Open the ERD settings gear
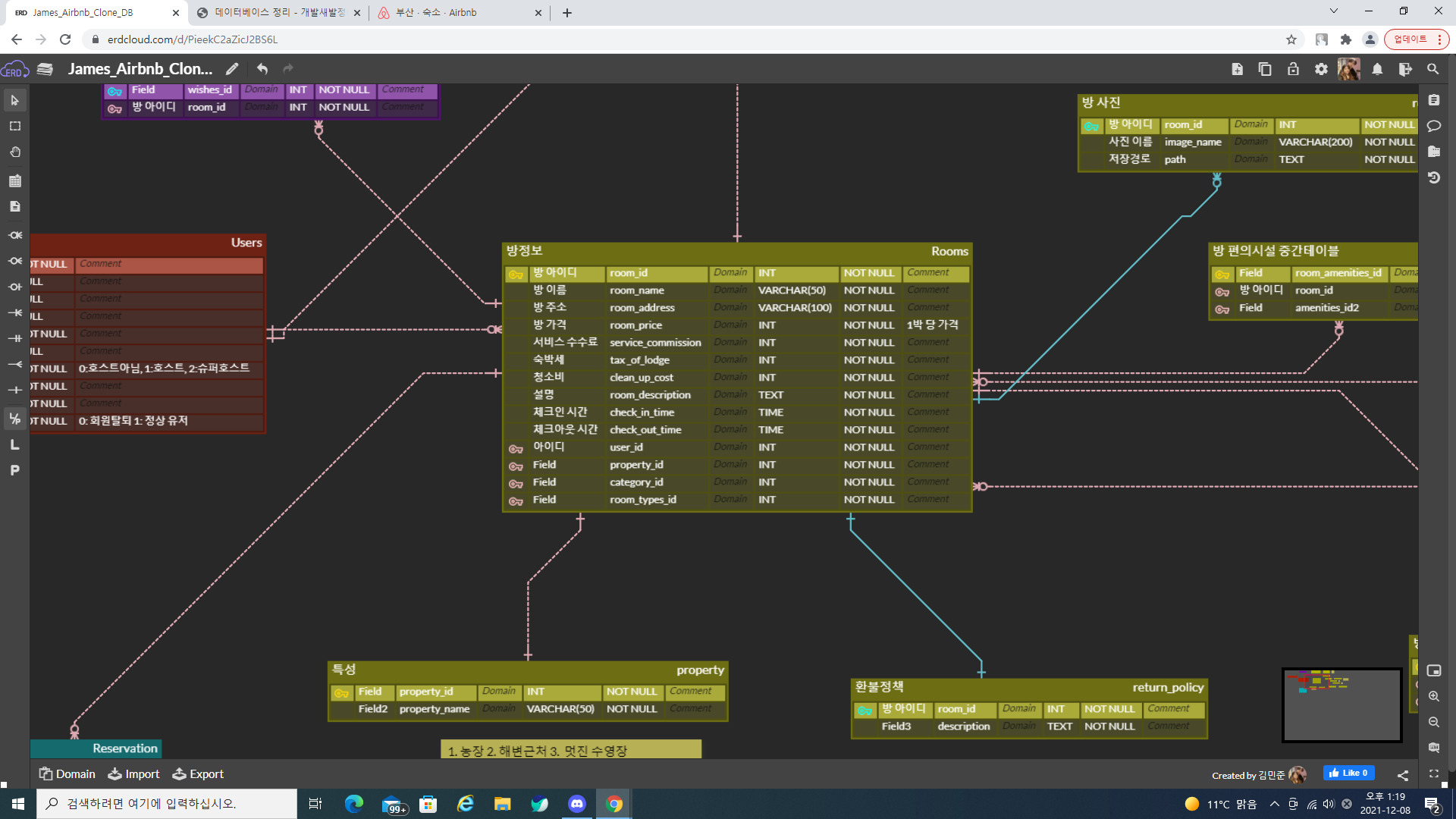Viewport: 1456px width, 819px height. (1321, 69)
